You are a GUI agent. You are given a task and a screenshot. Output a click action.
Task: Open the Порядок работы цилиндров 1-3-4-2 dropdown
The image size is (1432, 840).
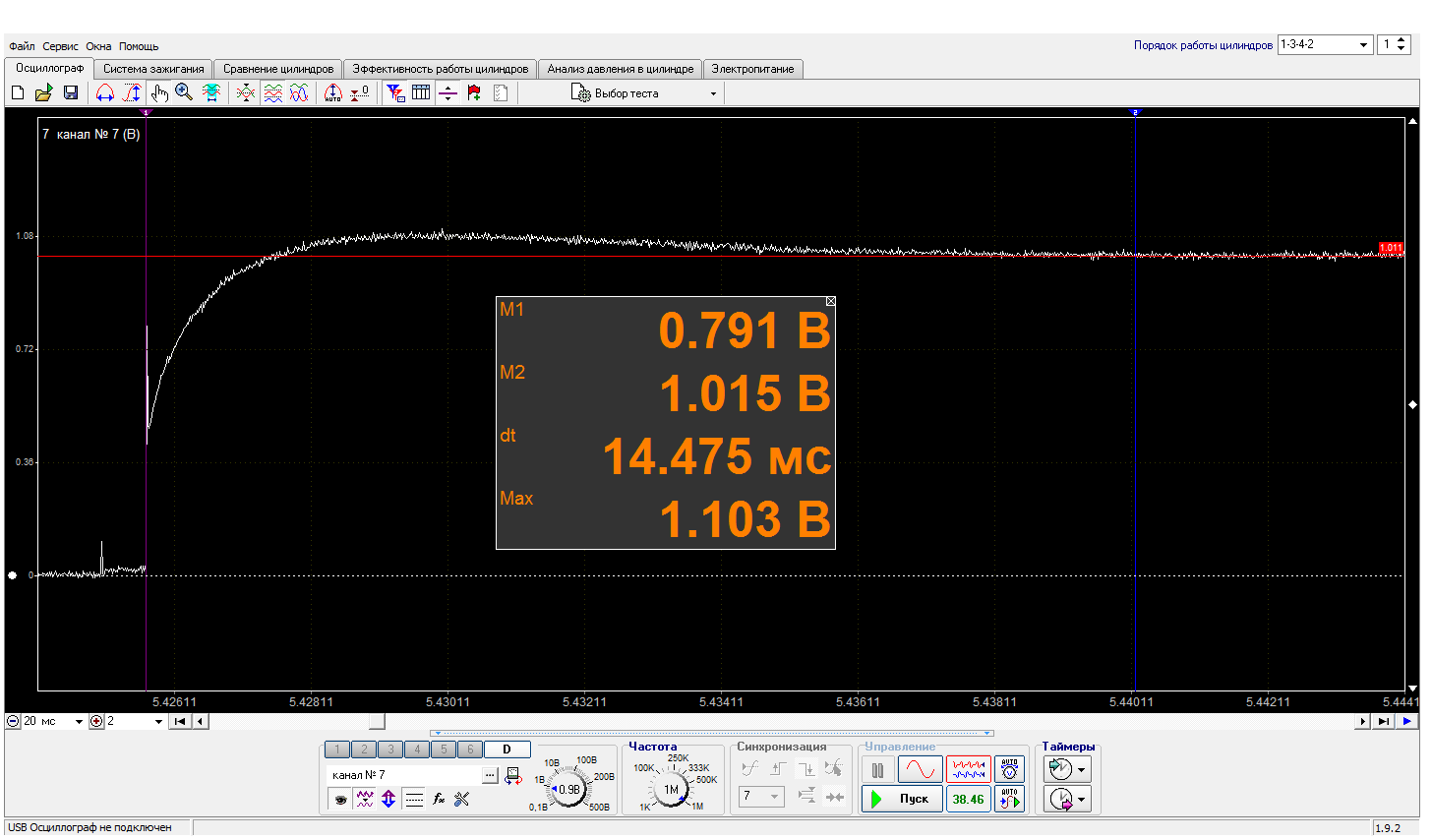point(1363,44)
